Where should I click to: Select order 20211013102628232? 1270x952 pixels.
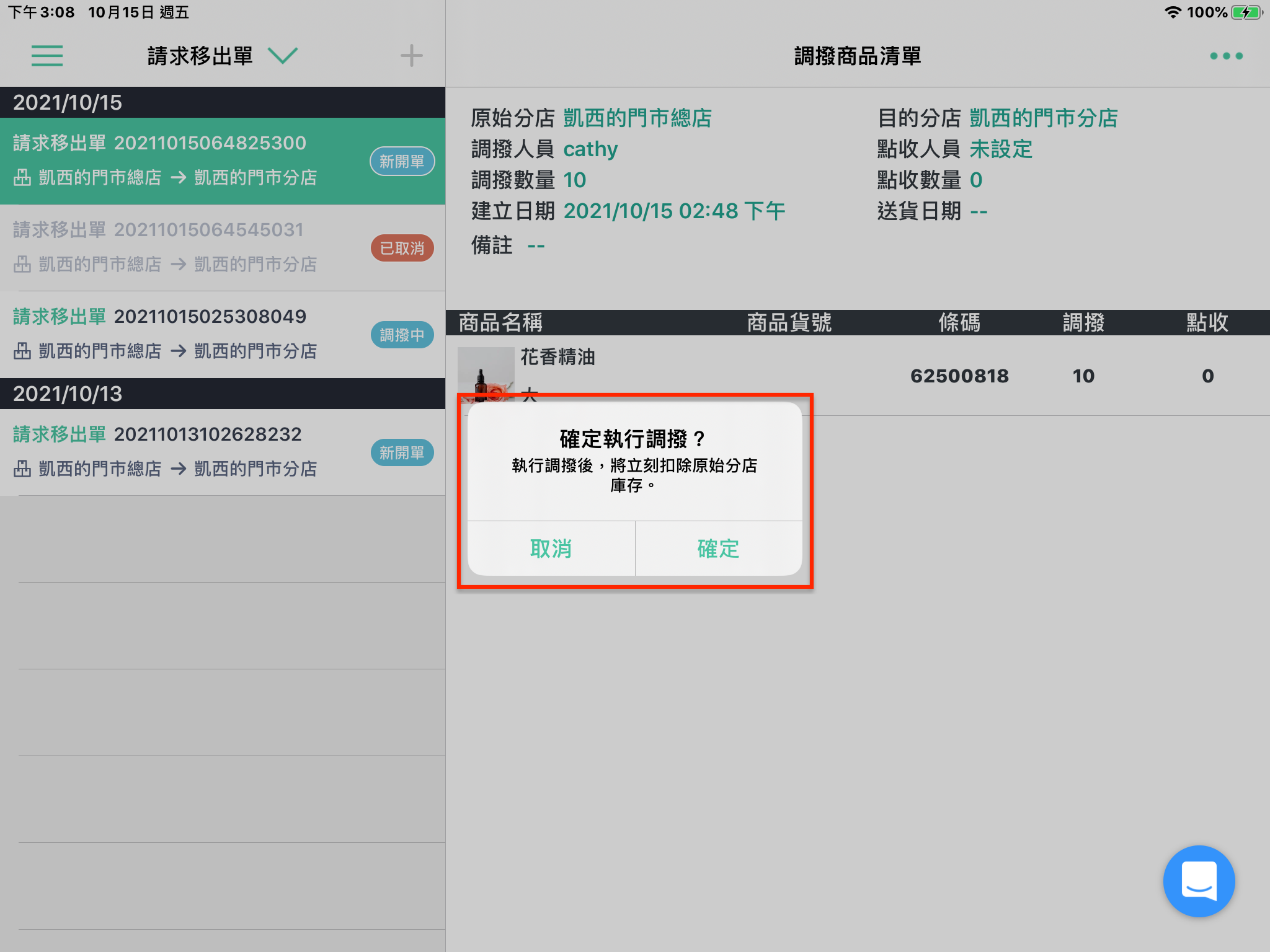point(223,452)
